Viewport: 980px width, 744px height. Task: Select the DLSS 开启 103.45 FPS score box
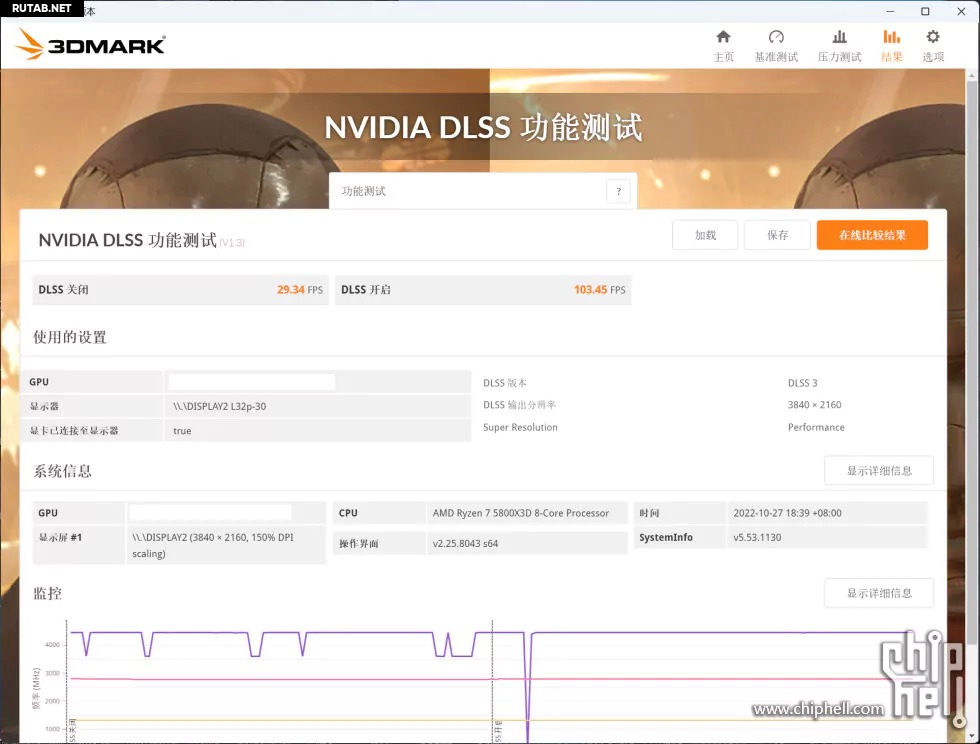pyautogui.click(x=483, y=290)
